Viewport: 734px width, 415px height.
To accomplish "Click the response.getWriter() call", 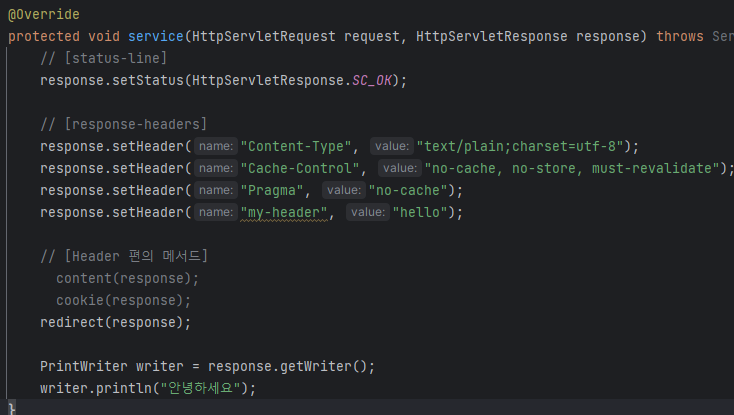I will pos(291,366).
